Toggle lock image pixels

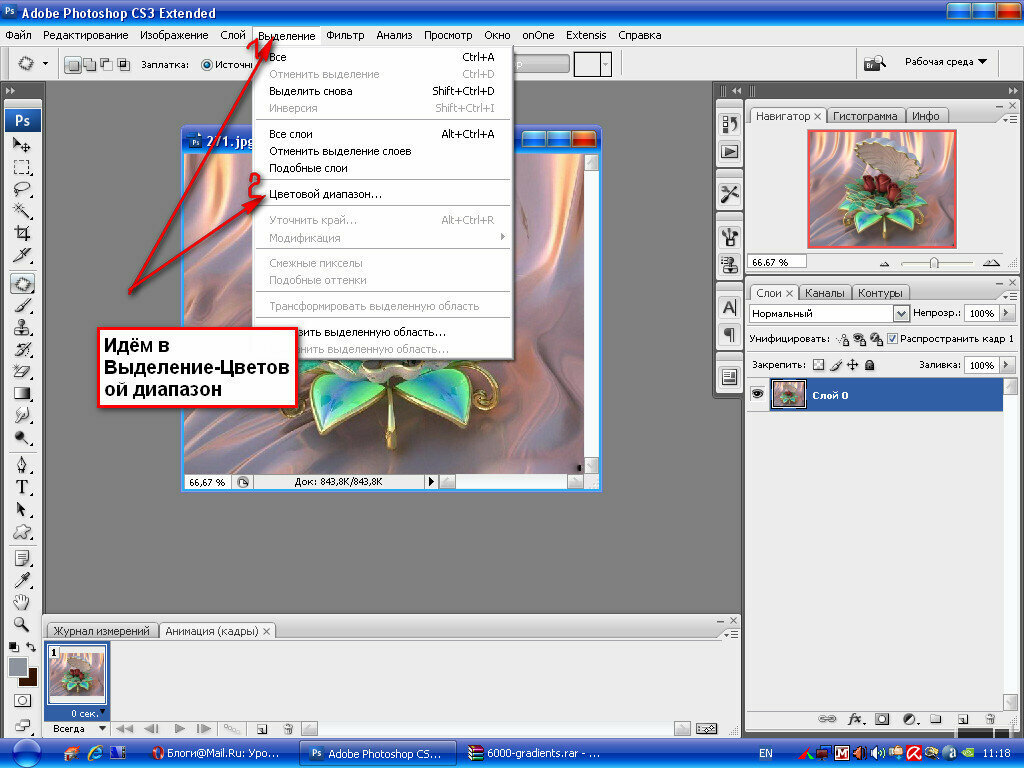[x=836, y=365]
